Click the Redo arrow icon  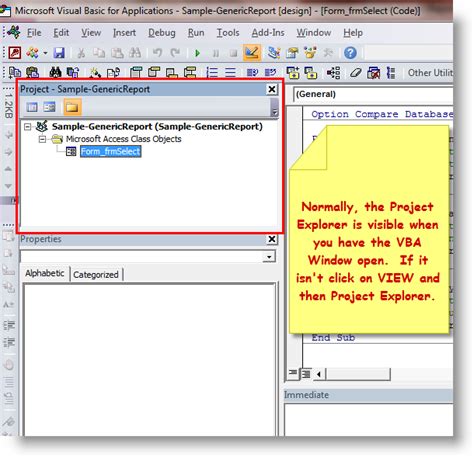(175, 53)
